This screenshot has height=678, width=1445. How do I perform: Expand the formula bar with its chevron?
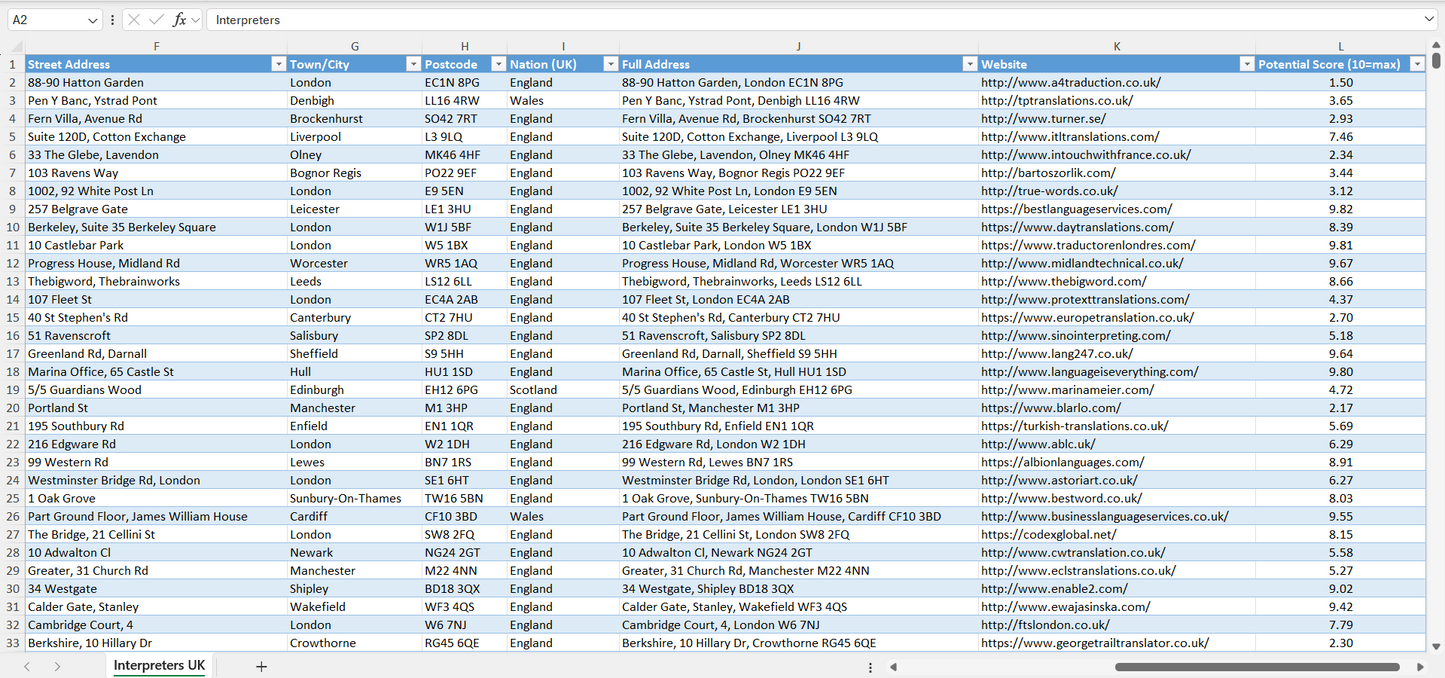[1432, 19]
